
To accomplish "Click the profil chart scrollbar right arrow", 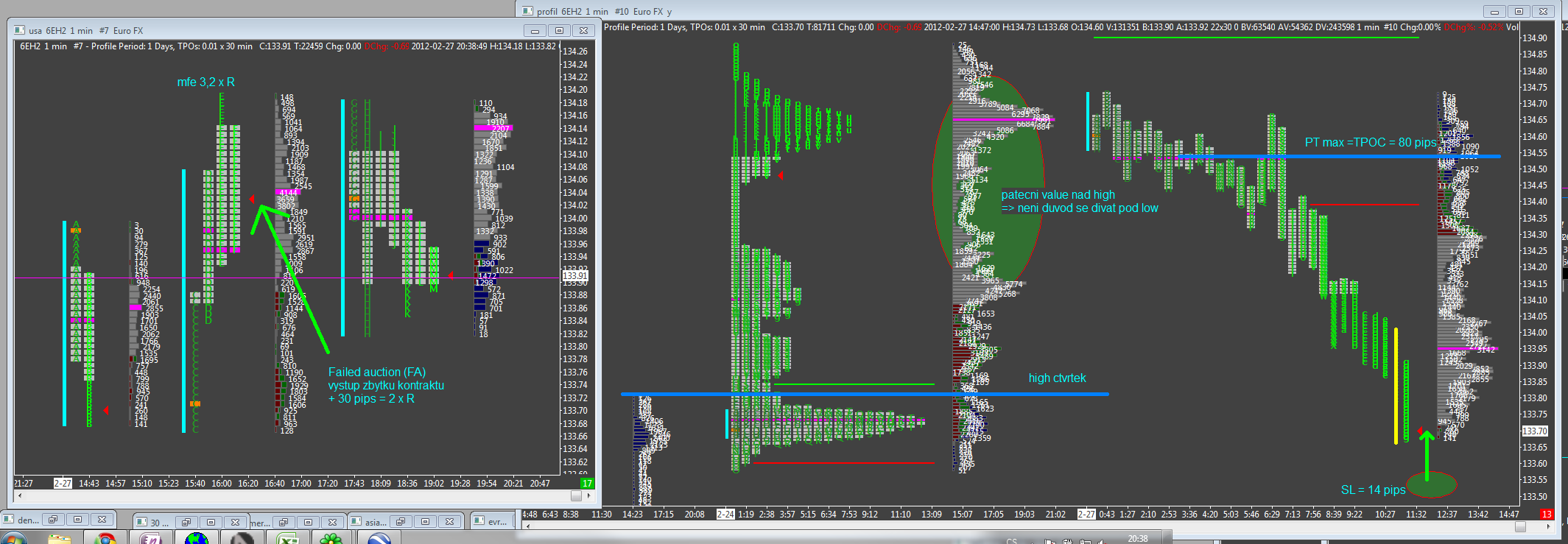I will (1548, 526).
